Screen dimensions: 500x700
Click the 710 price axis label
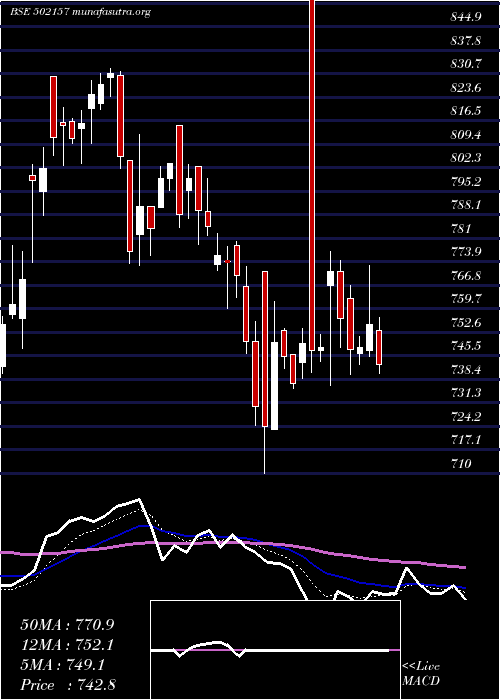coord(460,463)
